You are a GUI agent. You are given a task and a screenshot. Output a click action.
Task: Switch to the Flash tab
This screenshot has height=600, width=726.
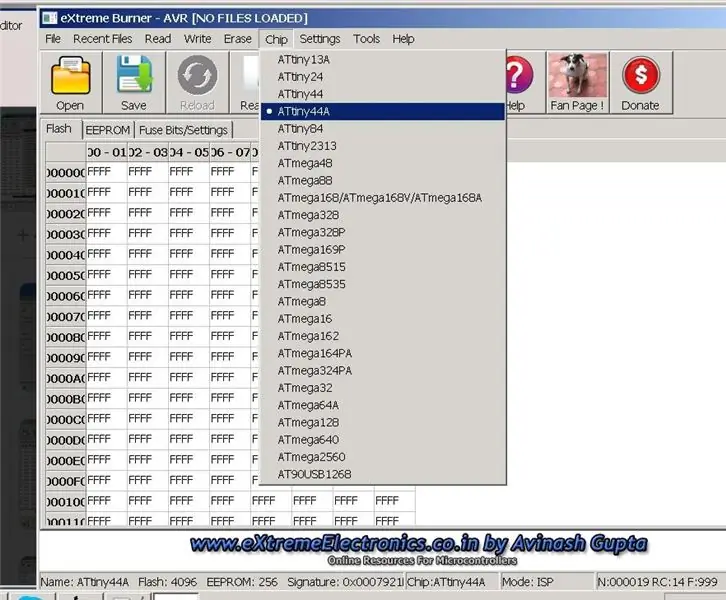point(59,129)
